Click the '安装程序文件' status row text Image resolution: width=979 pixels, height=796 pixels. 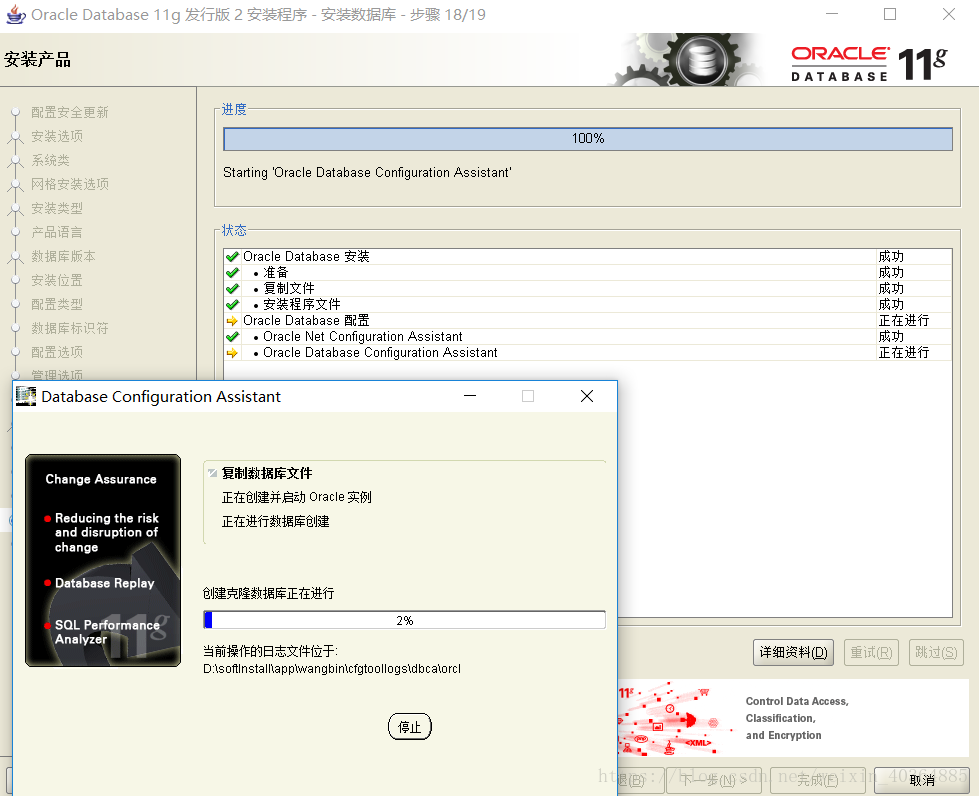coord(302,305)
